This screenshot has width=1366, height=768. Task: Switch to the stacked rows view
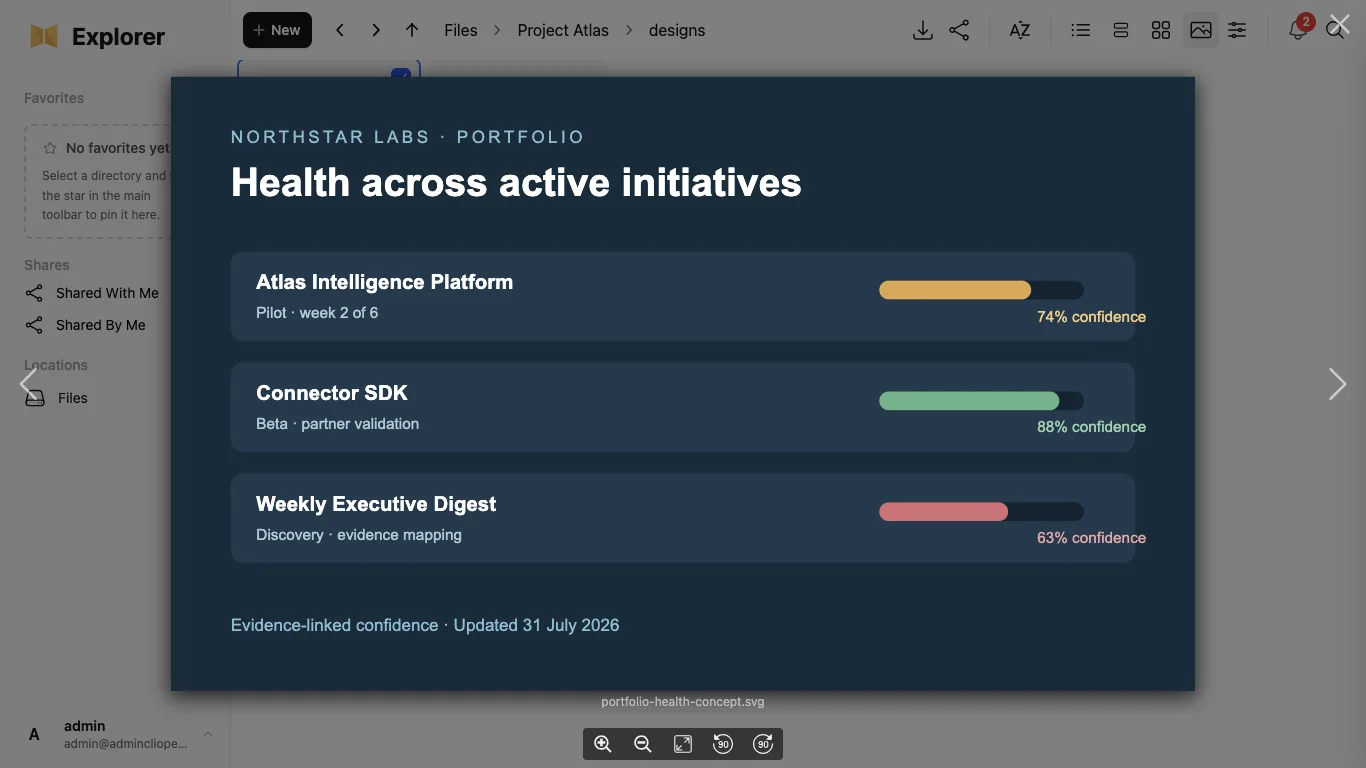point(1120,30)
